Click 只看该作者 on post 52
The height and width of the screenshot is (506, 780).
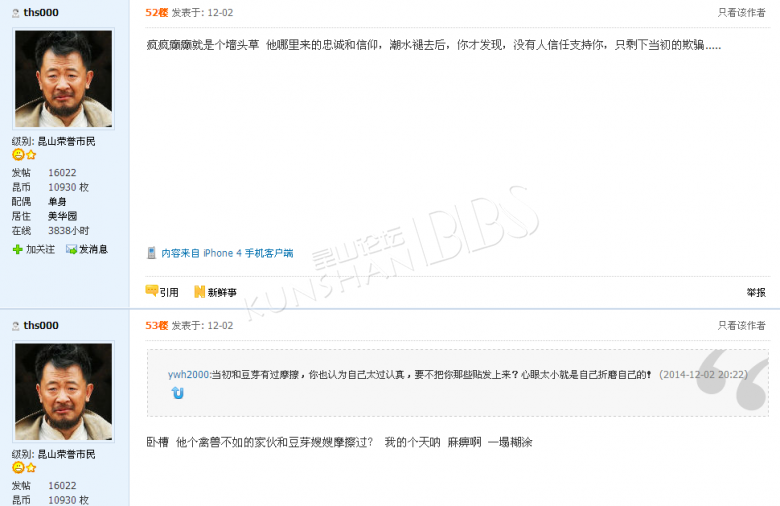tap(741, 12)
